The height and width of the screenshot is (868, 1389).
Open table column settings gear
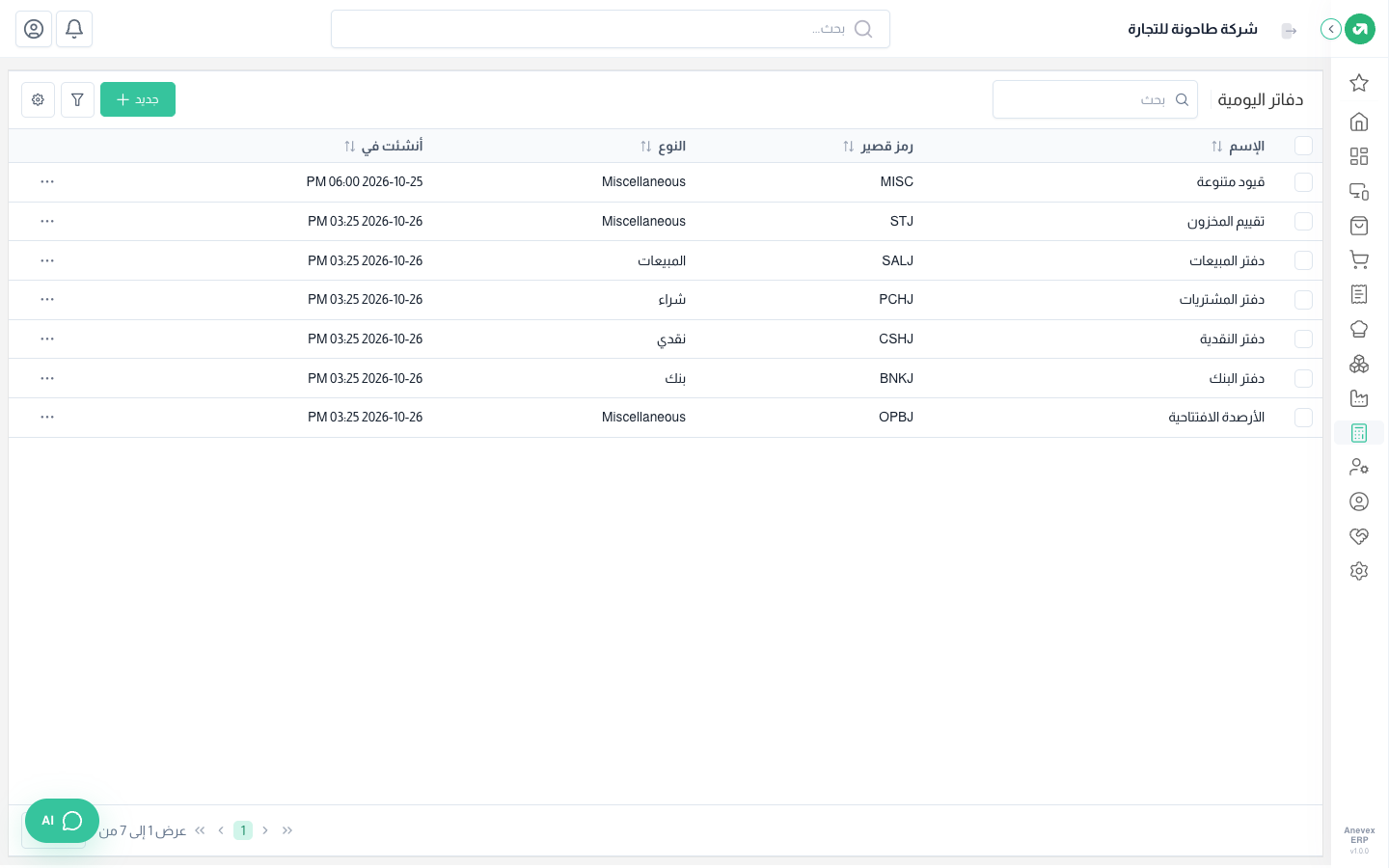pyautogui.click(x=38, y=99)
